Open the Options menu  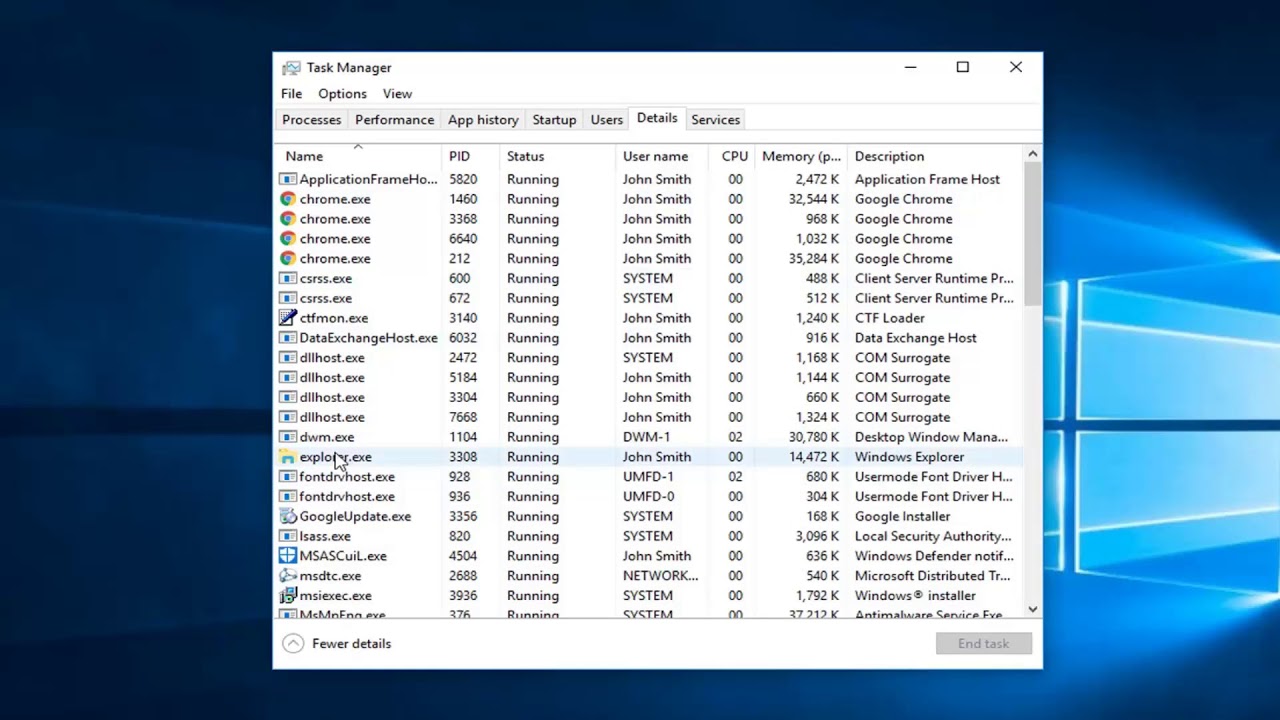point(342,94)
